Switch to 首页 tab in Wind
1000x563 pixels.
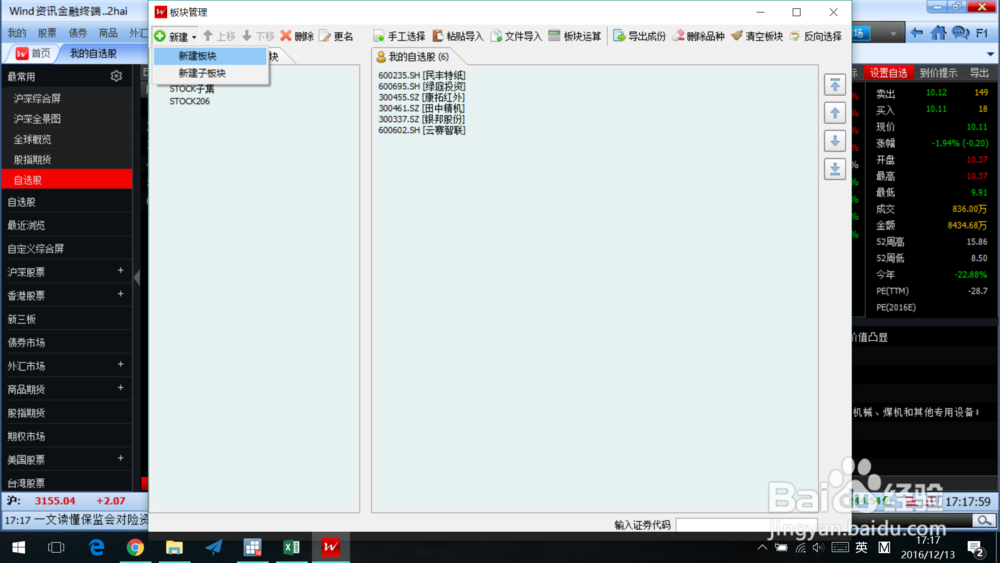33,54
